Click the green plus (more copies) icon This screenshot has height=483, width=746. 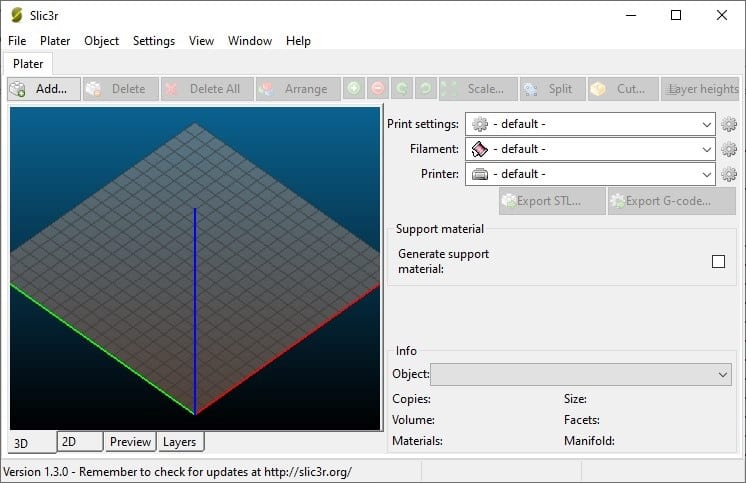(354, 89)
